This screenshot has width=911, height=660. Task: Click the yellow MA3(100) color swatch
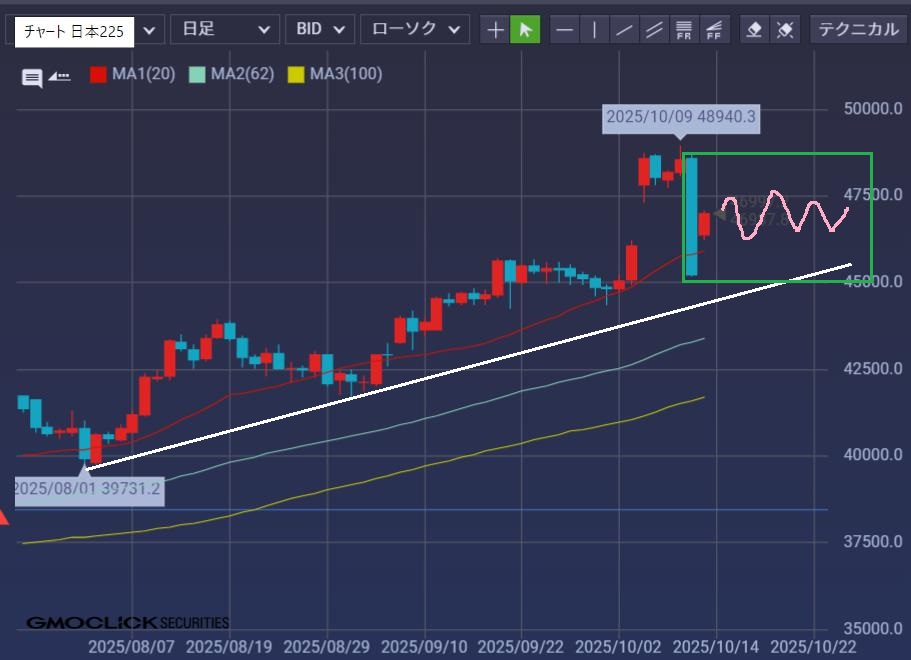296,74
